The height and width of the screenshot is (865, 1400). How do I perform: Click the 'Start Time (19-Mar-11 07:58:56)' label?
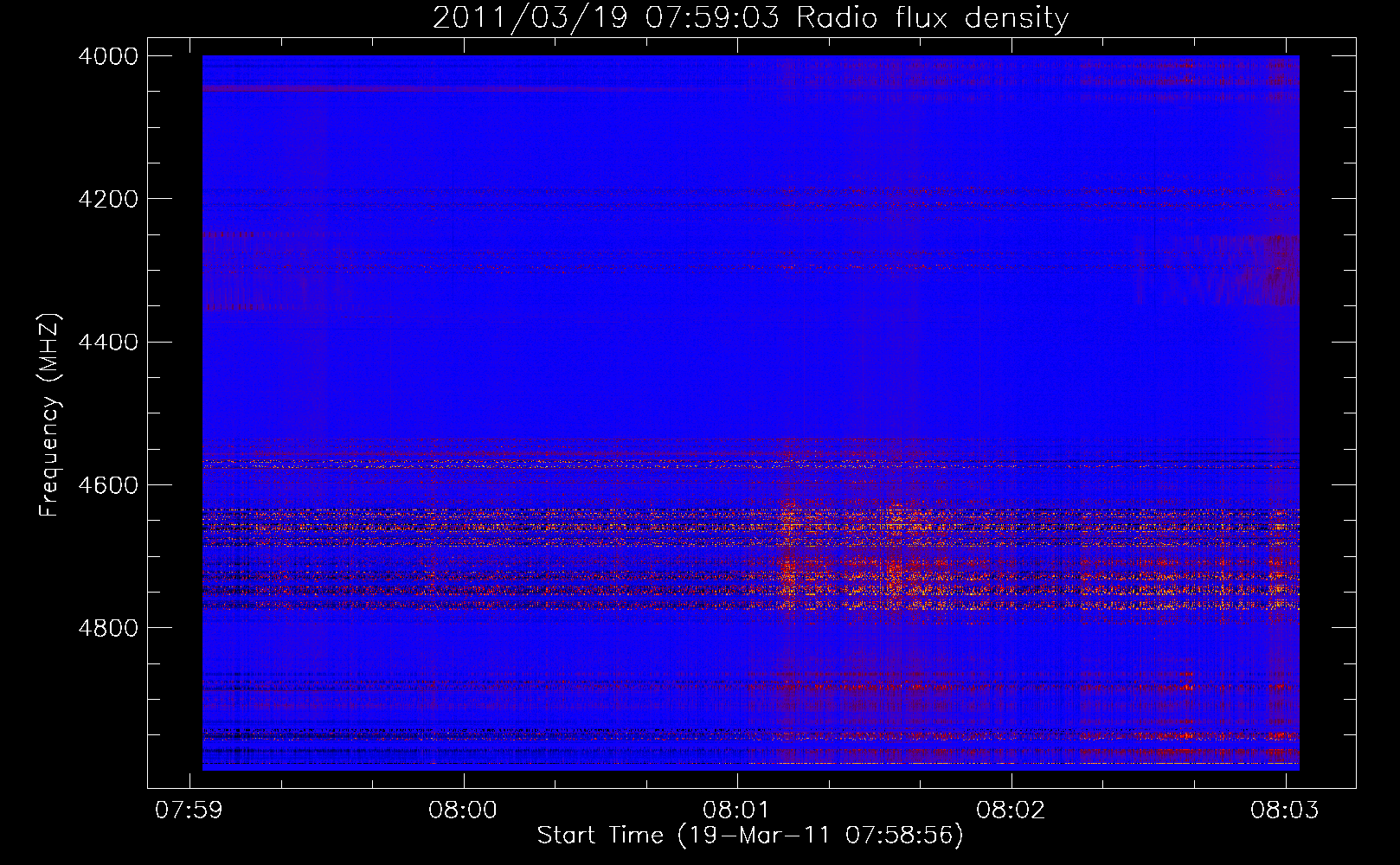[x=750, y=836]
